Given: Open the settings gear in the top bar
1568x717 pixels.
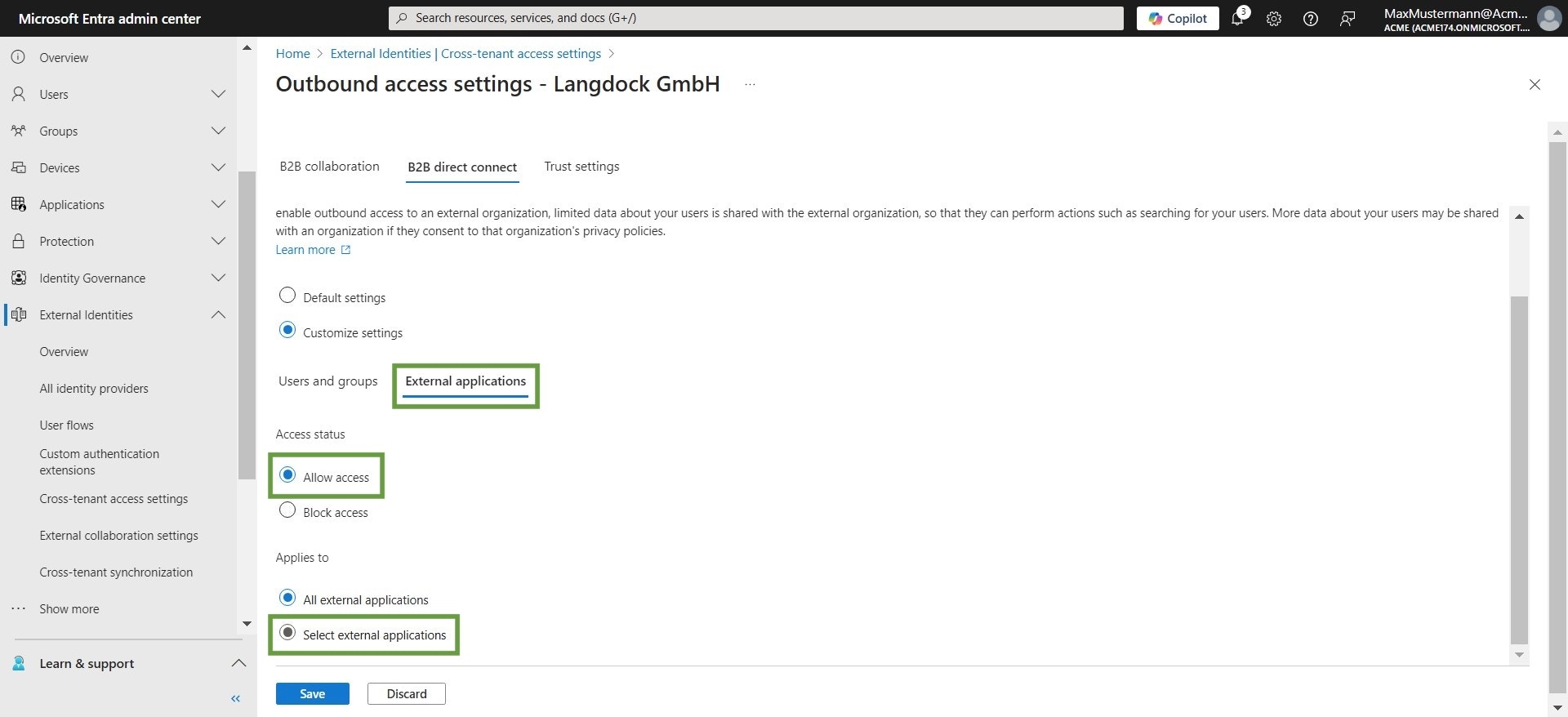Looking at the screenshot, I should tap(1272, 18).
